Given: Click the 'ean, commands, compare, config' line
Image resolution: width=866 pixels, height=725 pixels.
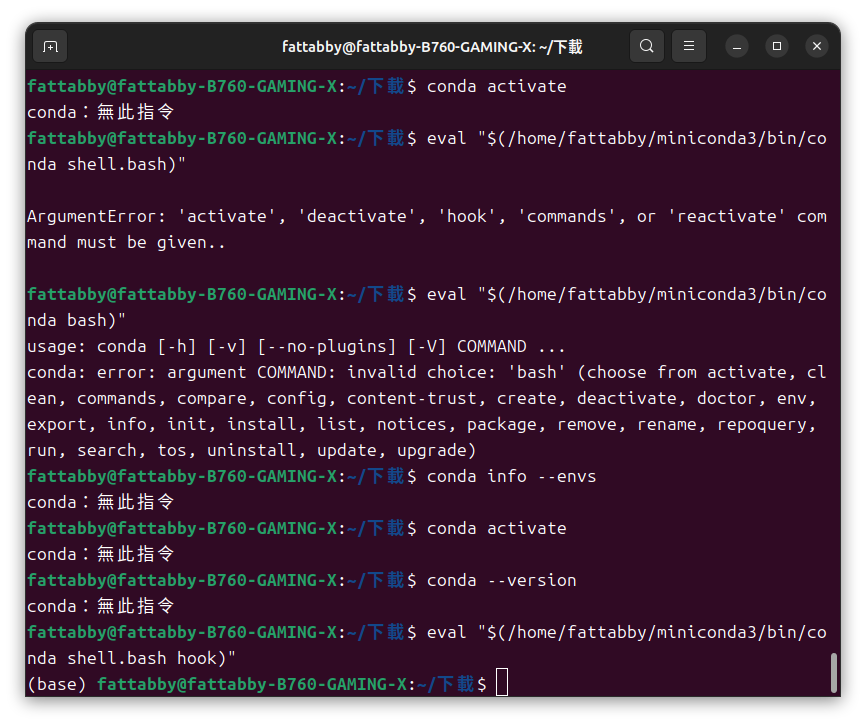Looking at the screenshot, I should click(x=422, y=399).
